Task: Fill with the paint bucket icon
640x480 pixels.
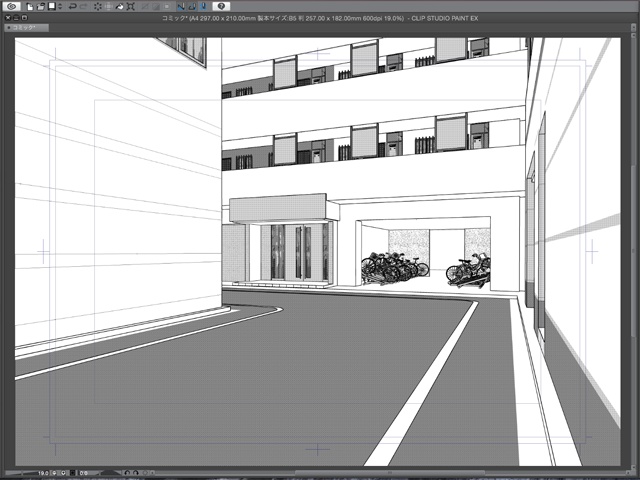Action: pyautogui.click(x=120, y=6)
